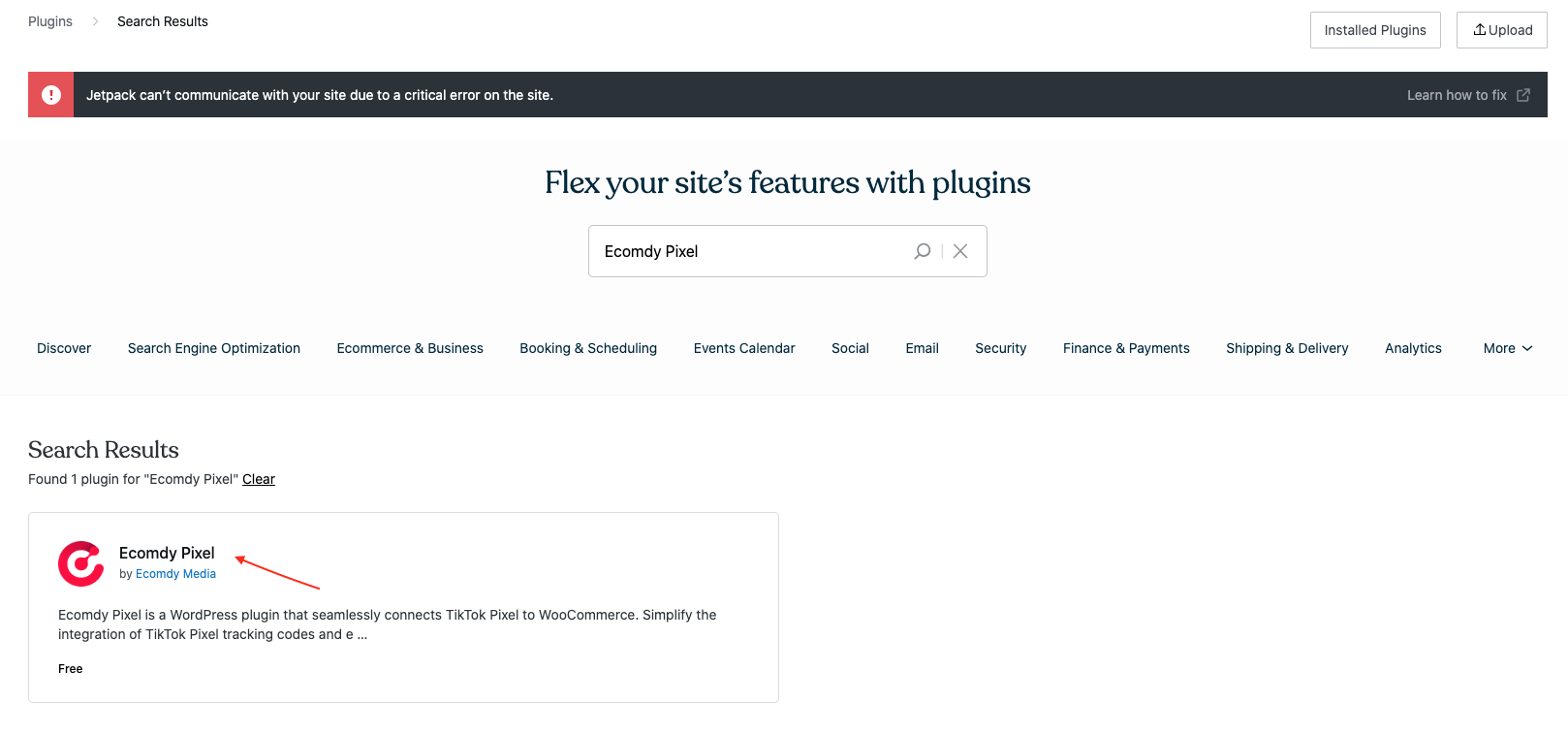
Task: Click 'Found 1 plugin for' result text
Action: (133, 479)
